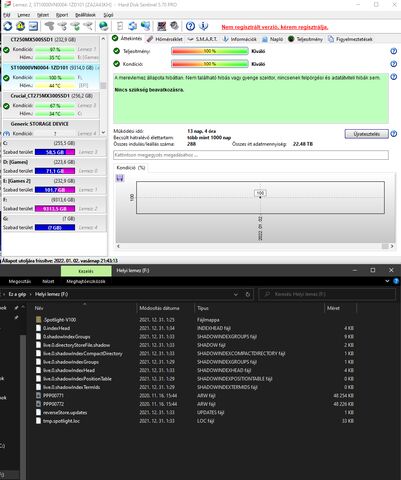Screen dimensions: 401x480
Task: Select the file PPP00772
Action: (53, 404)
